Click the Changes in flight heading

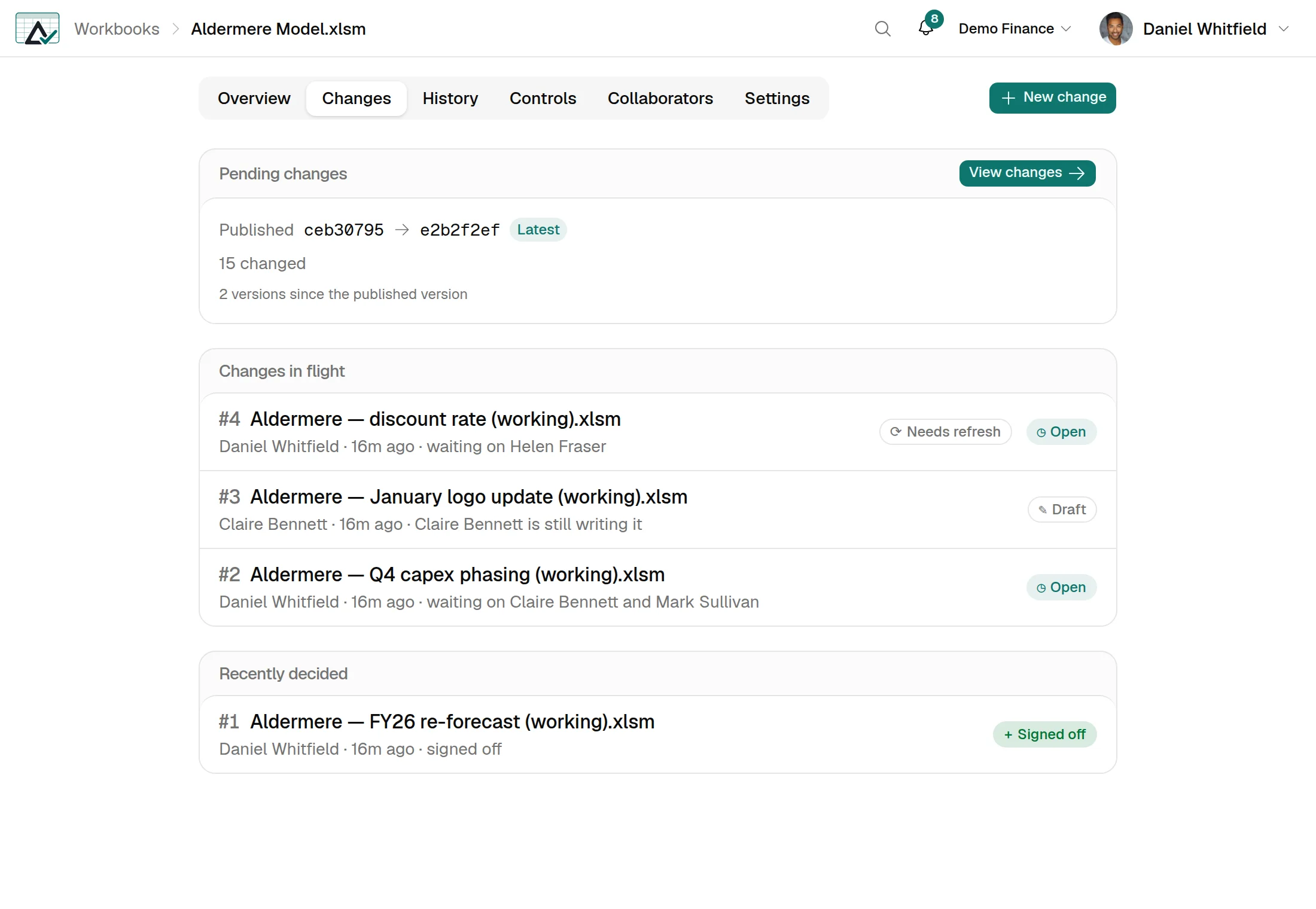click(x=282, y=371)
